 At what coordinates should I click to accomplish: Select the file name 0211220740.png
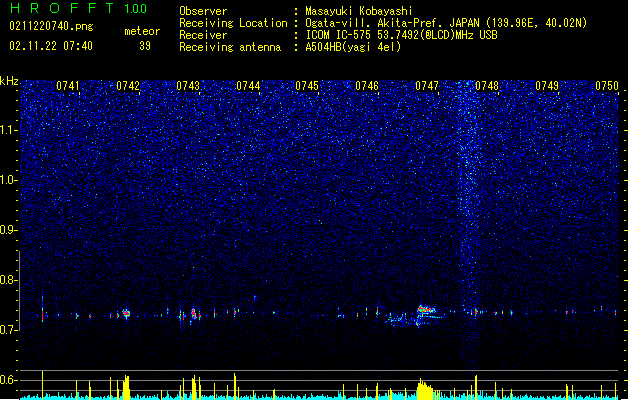coord(51,26)
